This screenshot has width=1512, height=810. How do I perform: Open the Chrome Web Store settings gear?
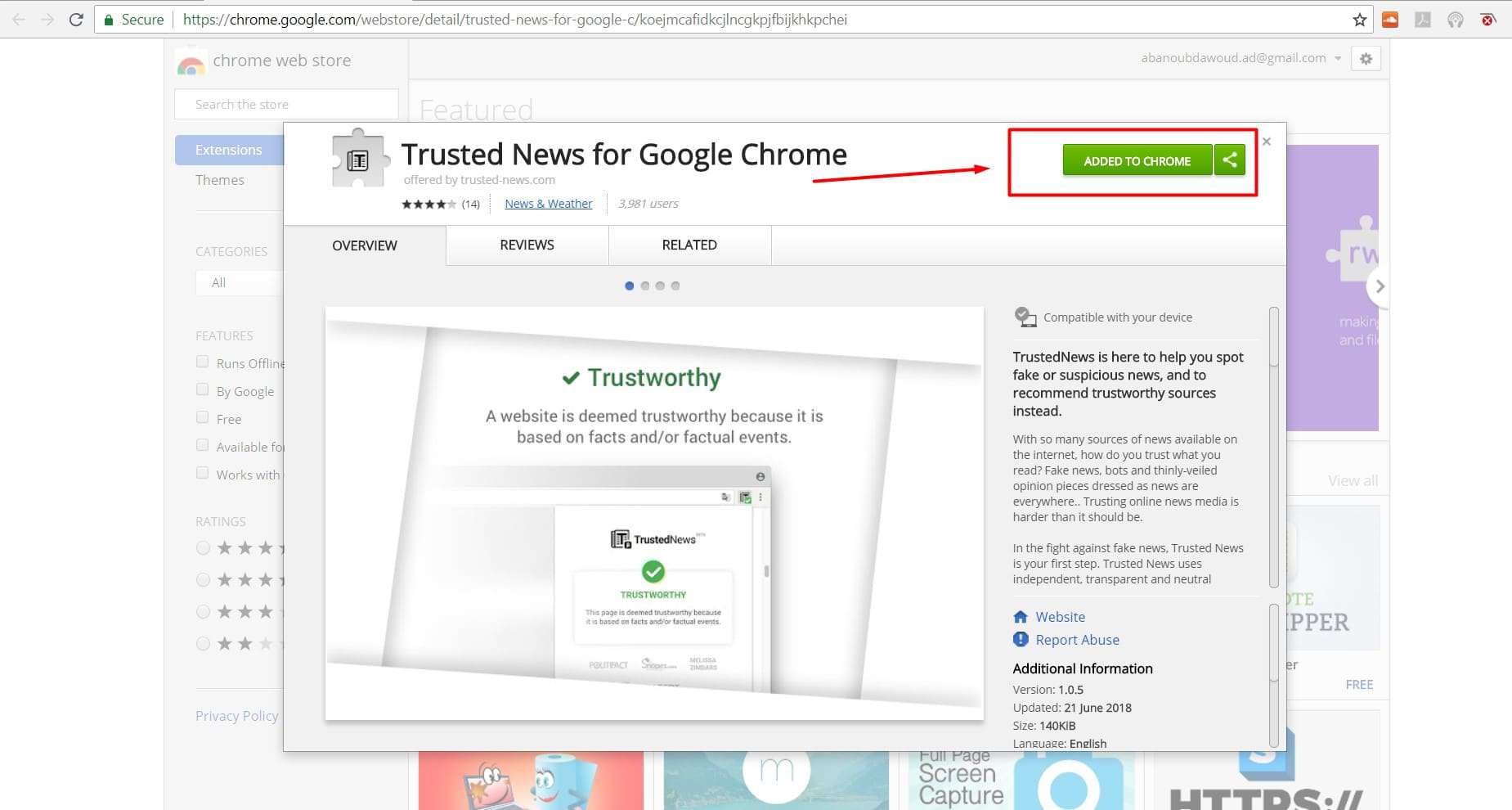click(1365, 58)
